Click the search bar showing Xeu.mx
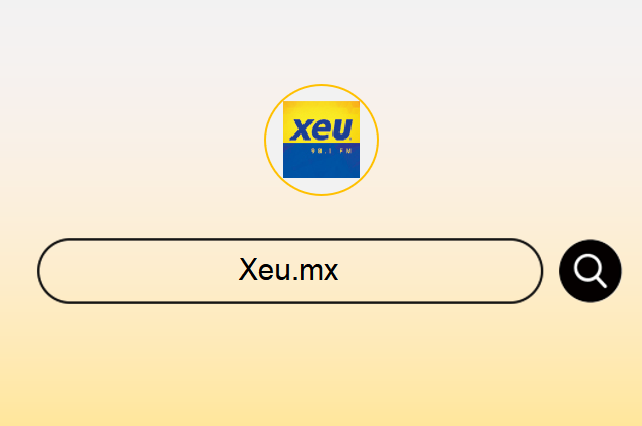 [x=290, y=271]
